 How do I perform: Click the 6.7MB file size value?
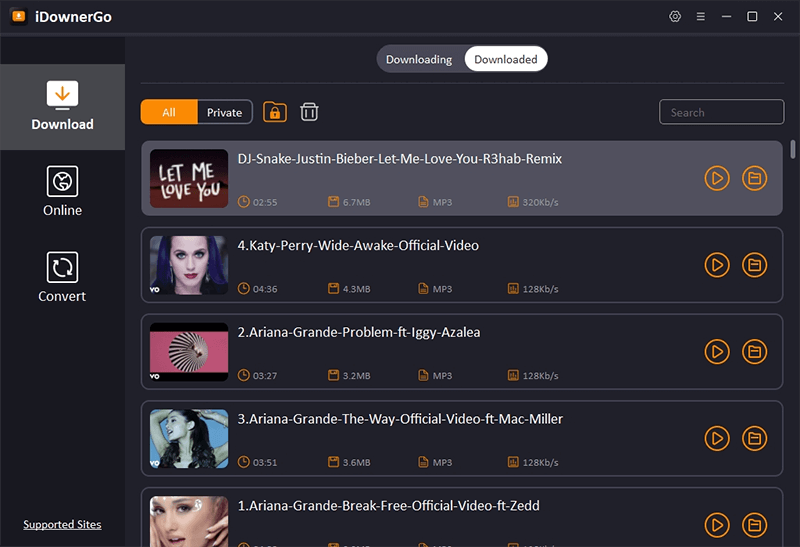356,202
